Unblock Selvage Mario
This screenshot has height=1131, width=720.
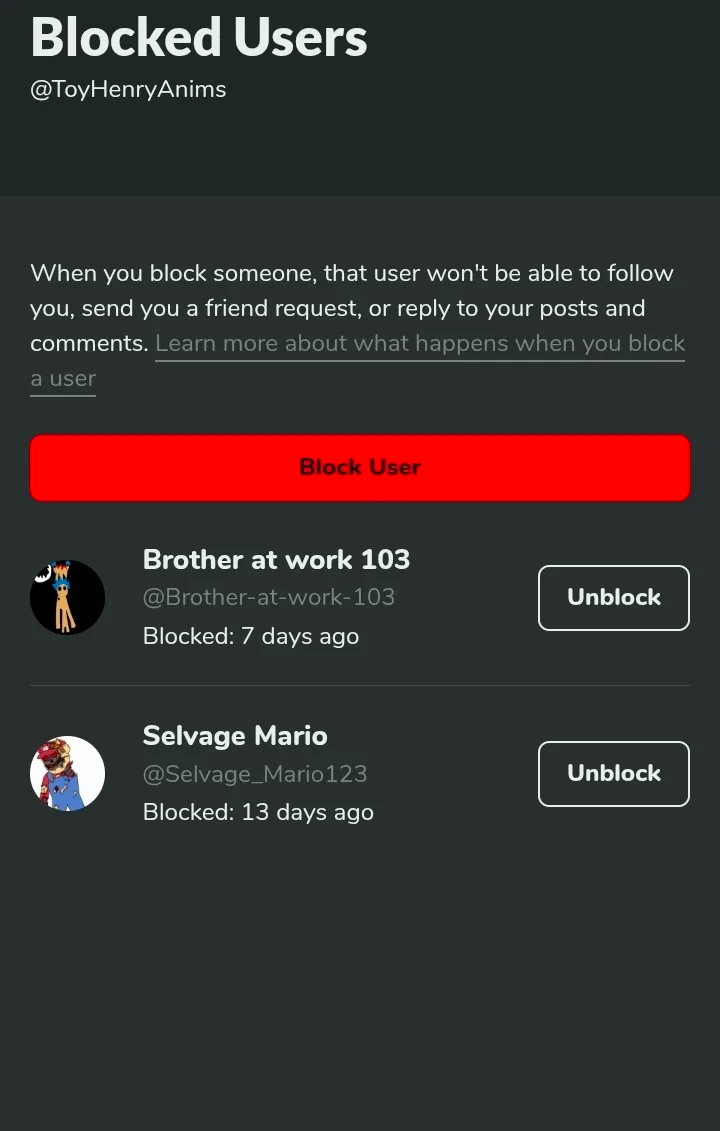(x=613, y=774)
